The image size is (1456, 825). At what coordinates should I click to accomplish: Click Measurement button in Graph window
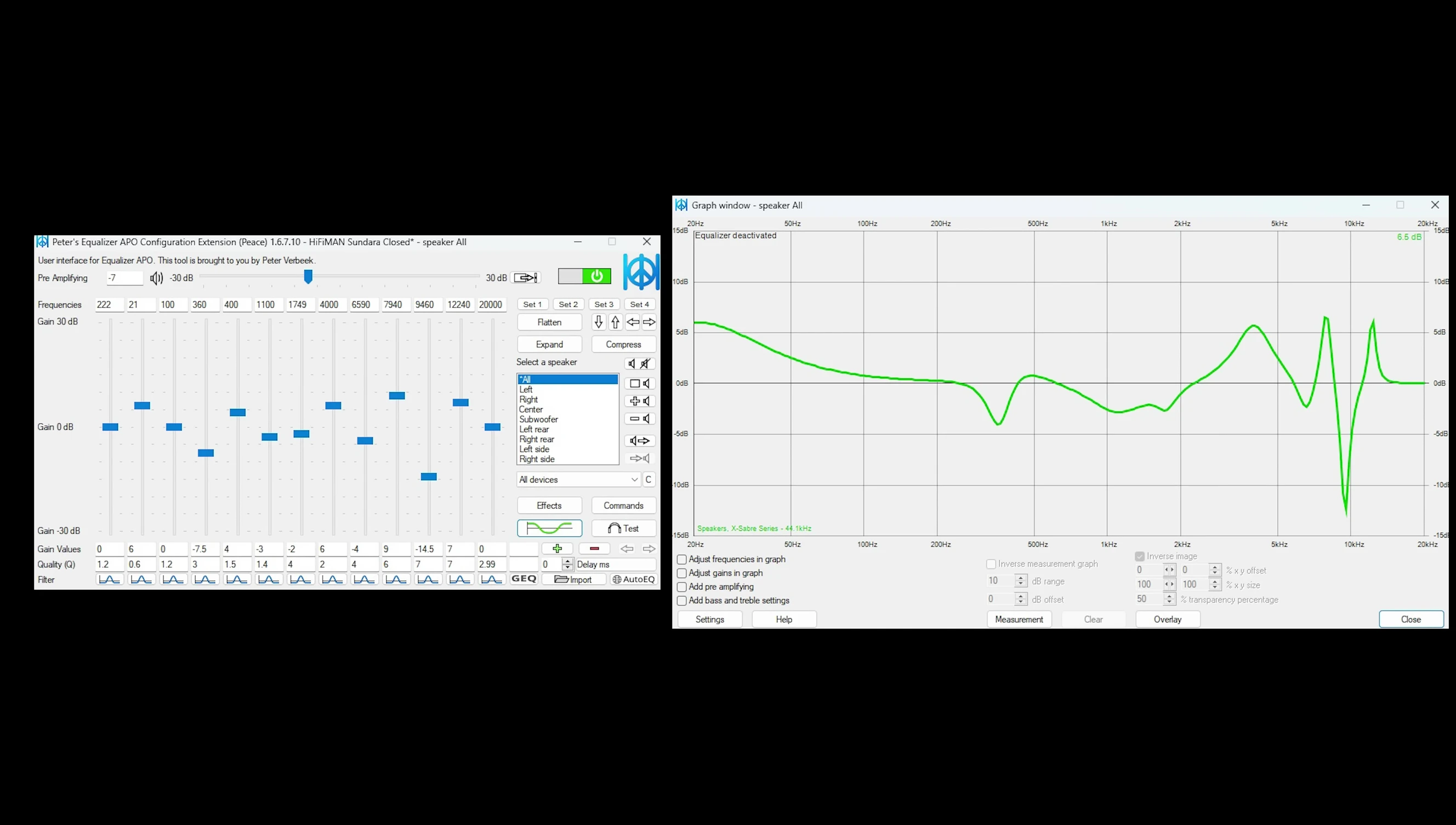click(x=1019, y=619)
